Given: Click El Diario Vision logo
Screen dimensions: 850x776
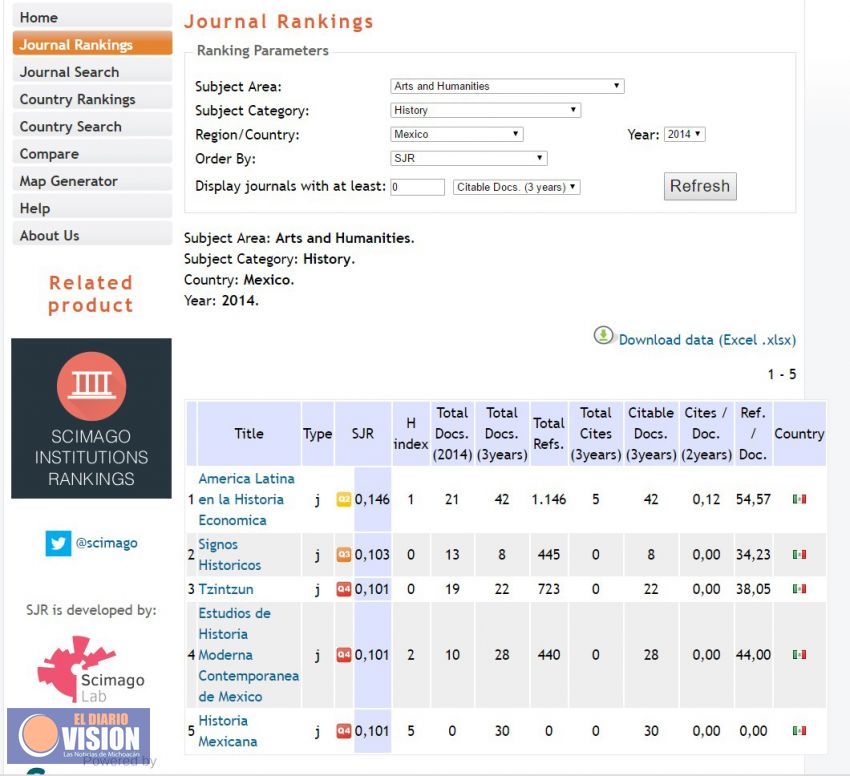Looking at the screenshot, I should click(79, 735).
